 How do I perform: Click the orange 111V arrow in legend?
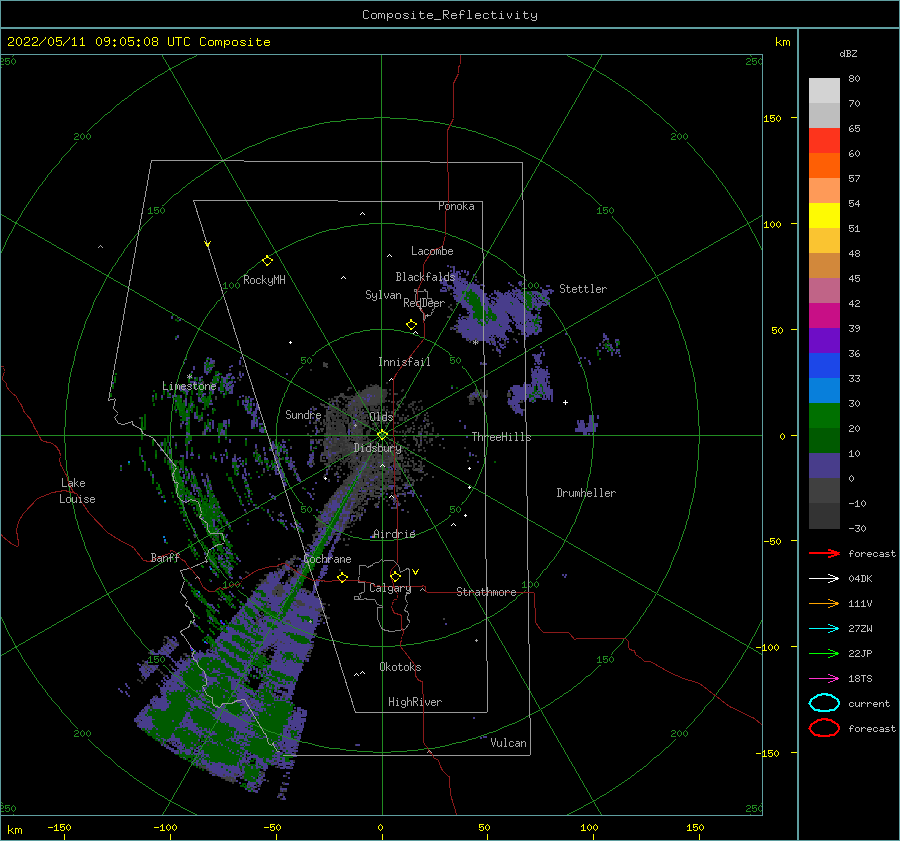pos(824,603)
